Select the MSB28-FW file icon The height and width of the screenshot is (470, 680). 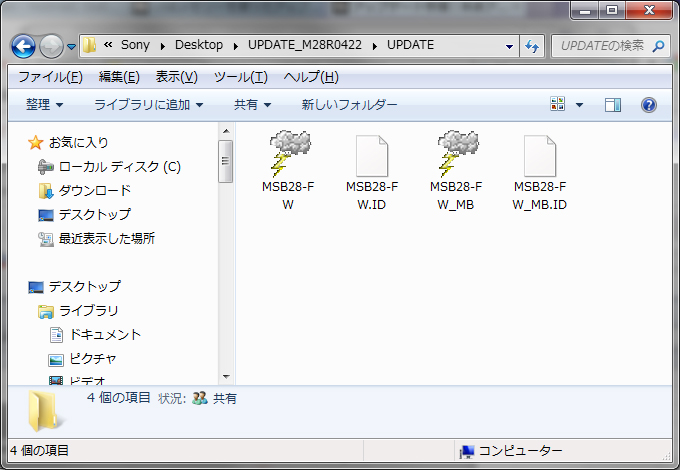(x=288, y=154)
